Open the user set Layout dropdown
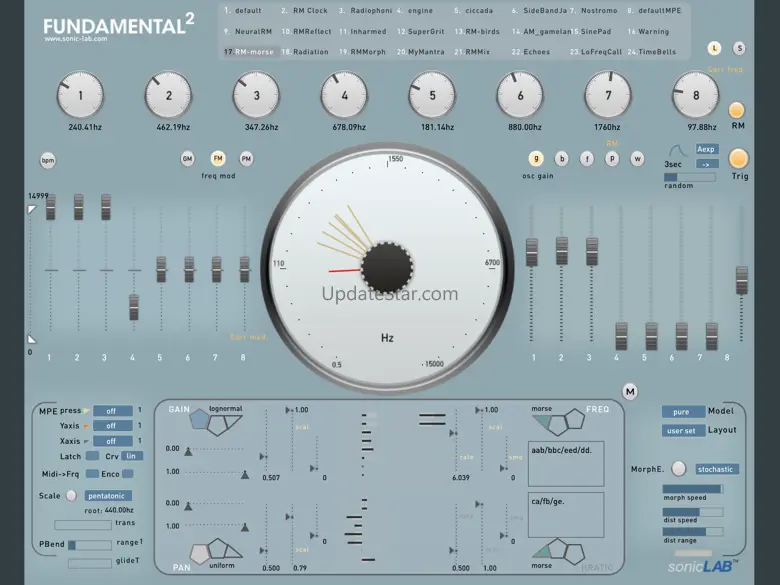 point(683,431)
